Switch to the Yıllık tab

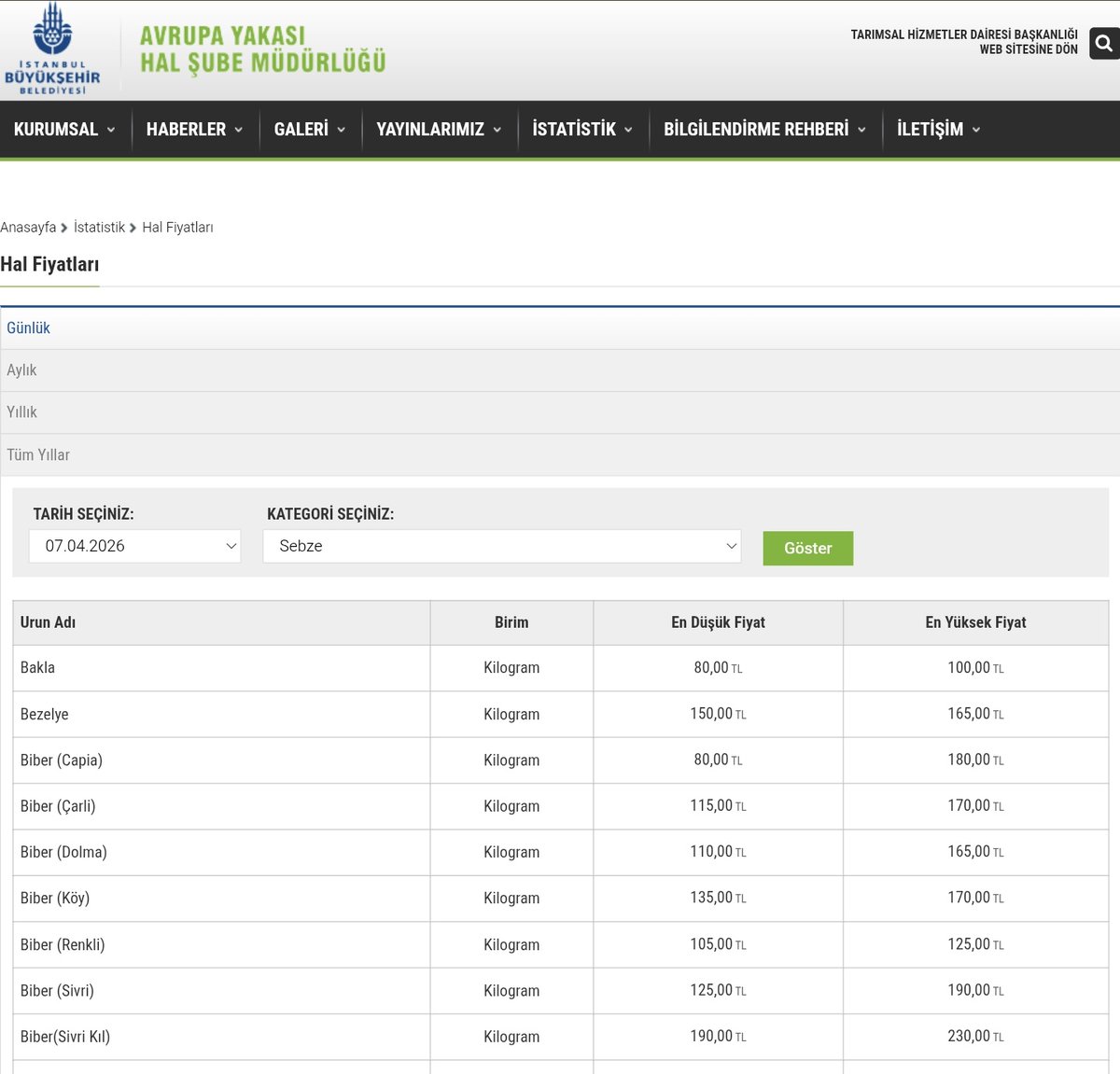(x=560, y=412)
